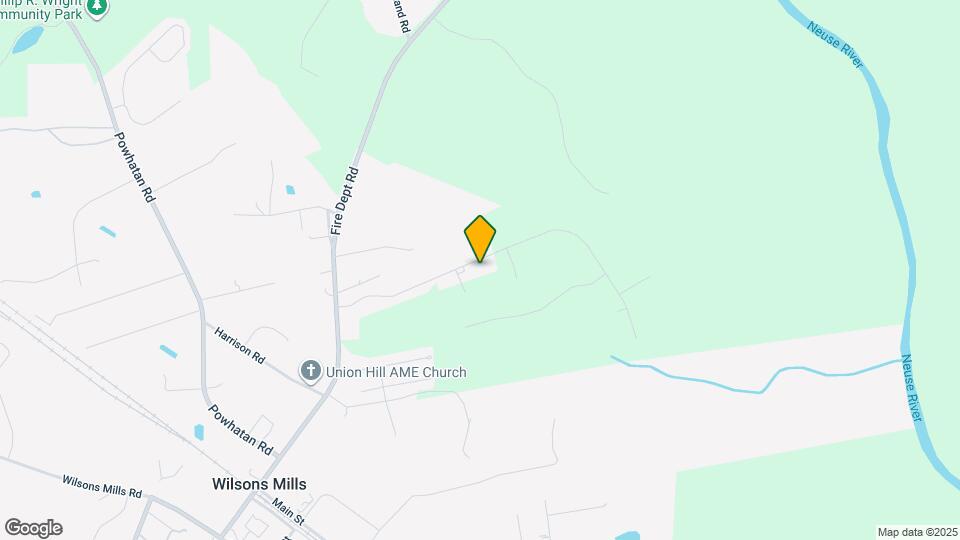Click the orange location marker pin

[x=480, y=239]
